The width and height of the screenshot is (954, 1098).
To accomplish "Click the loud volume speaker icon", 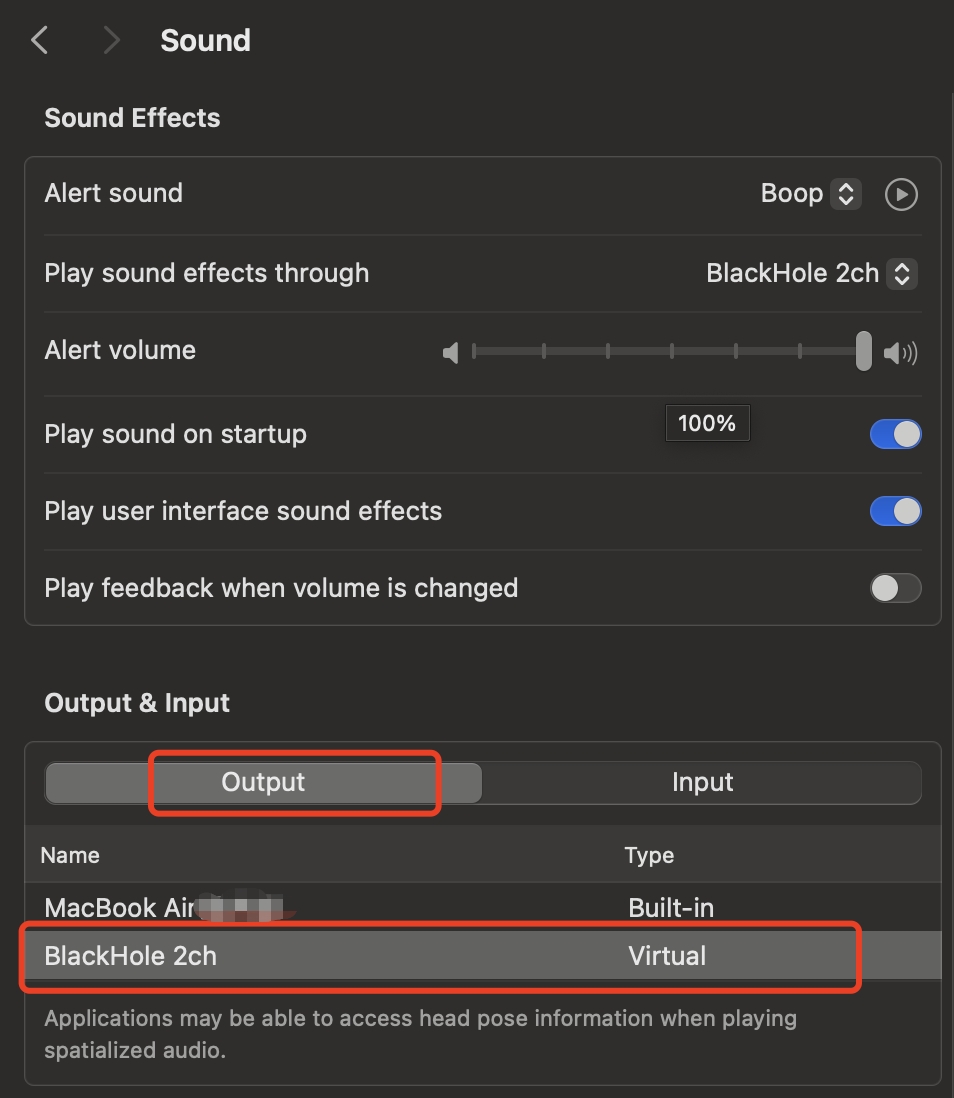I will (901, 352).
